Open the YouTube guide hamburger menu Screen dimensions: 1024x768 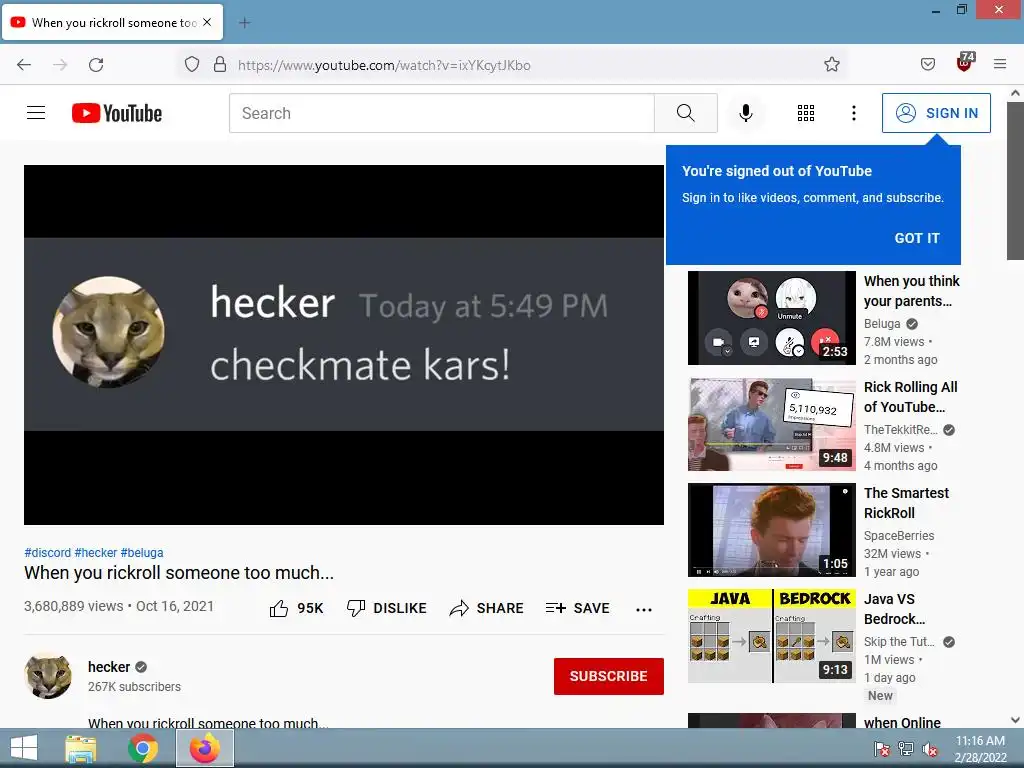pos(36,113)
